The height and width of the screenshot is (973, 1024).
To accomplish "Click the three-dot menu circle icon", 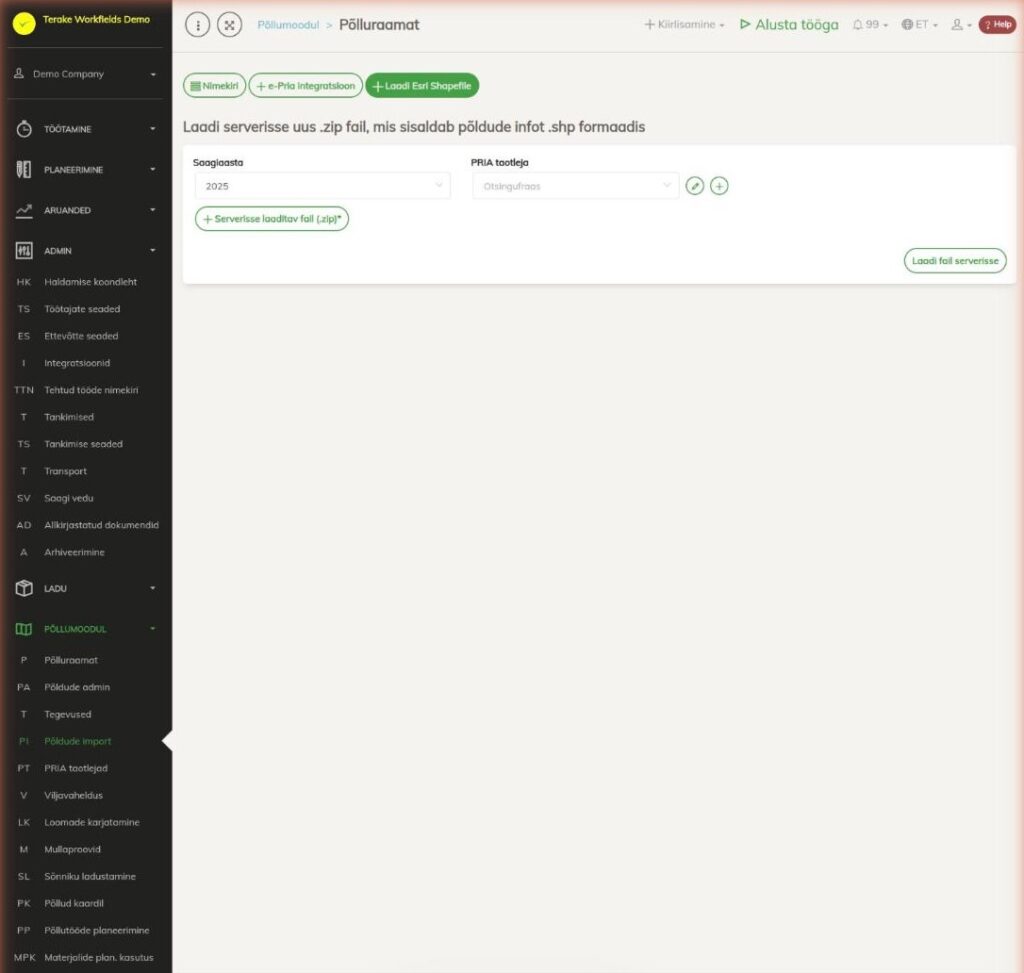I will coord(197,25).
